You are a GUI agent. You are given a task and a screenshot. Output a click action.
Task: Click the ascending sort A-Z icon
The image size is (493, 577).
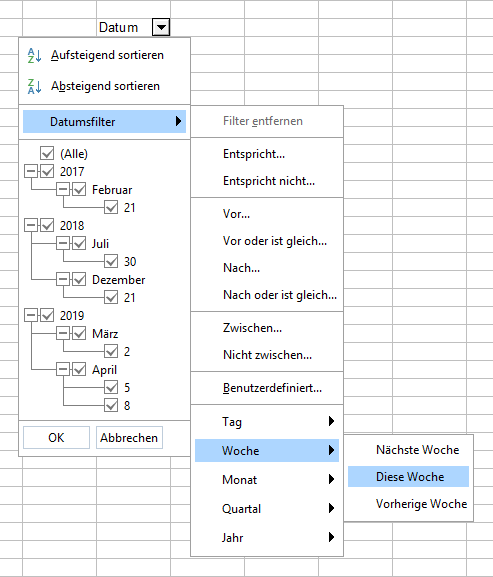pyautogui.click(x=35, y=56)
